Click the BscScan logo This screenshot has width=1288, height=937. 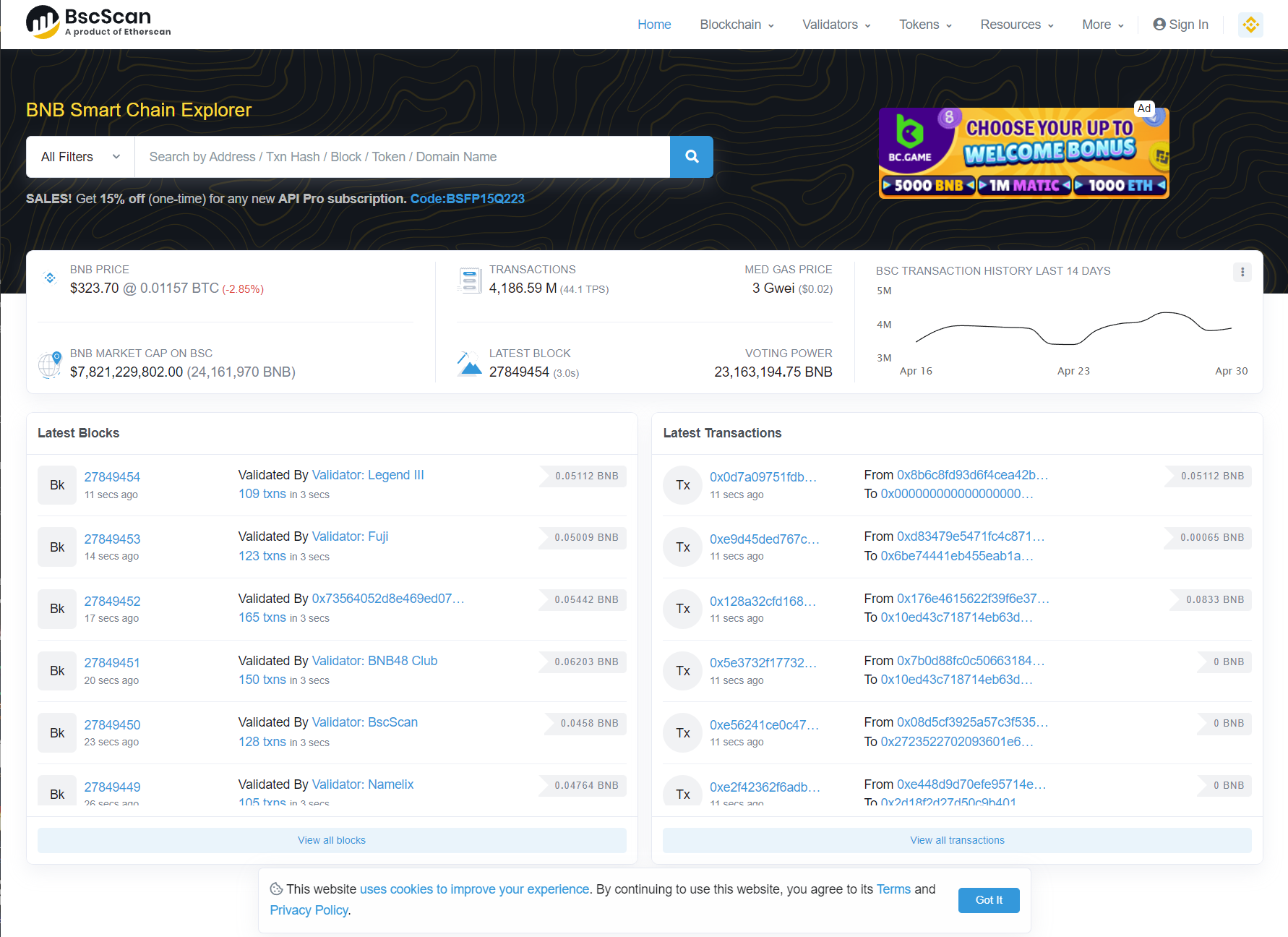(x=98, y=22)
